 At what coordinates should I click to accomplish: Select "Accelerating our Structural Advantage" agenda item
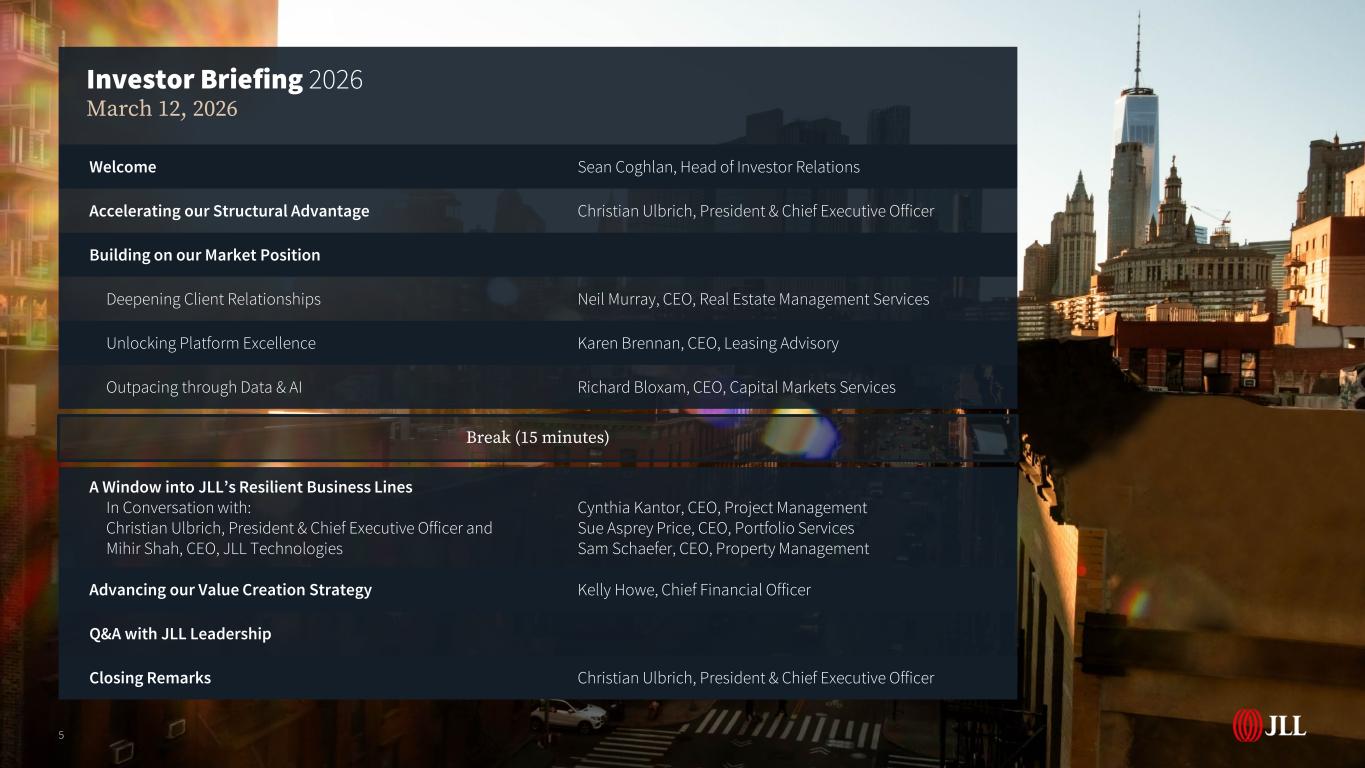[x=229, y=211]
